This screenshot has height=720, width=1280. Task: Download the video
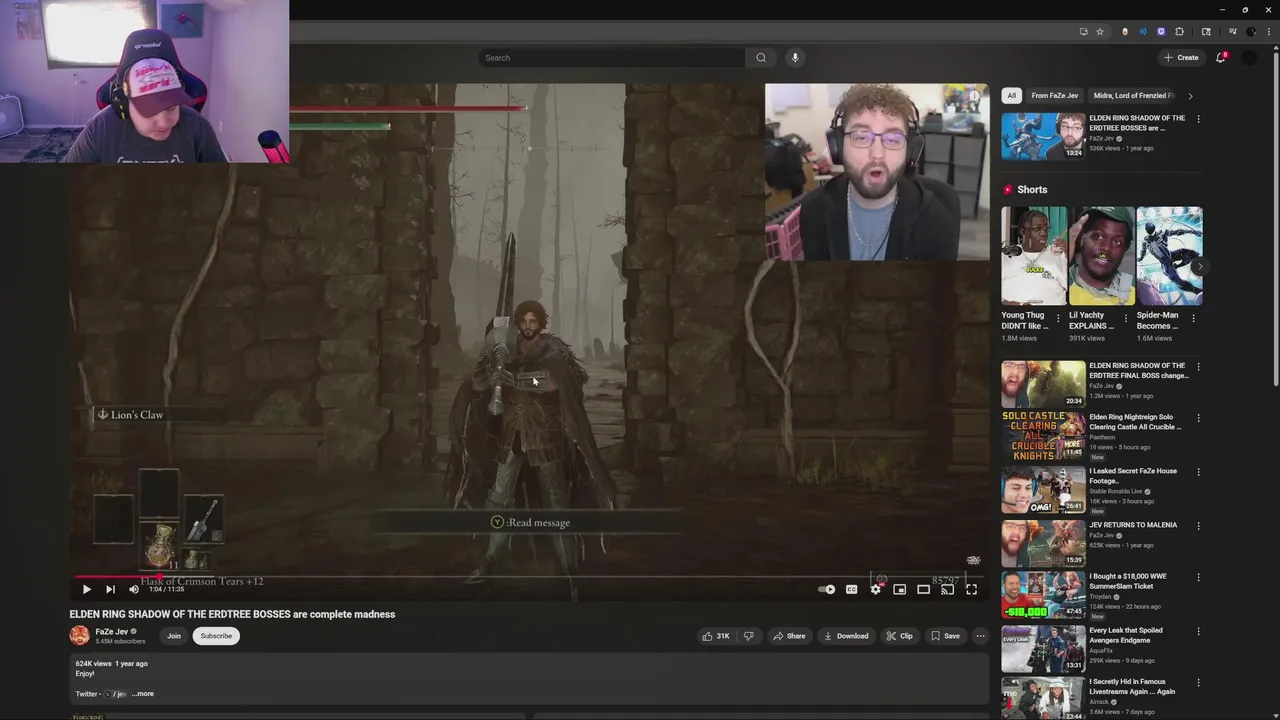[x=846, y=636]
